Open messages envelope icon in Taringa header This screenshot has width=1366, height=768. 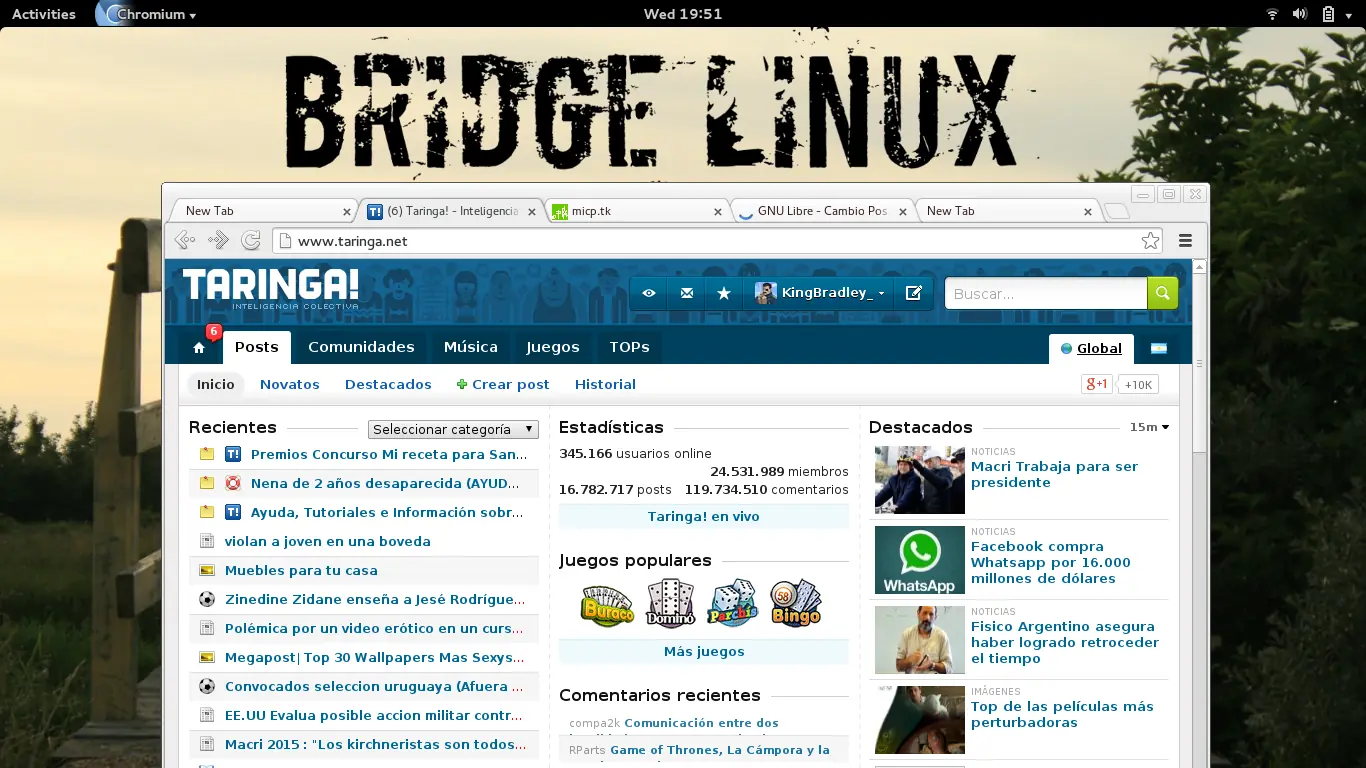[686, 293]
